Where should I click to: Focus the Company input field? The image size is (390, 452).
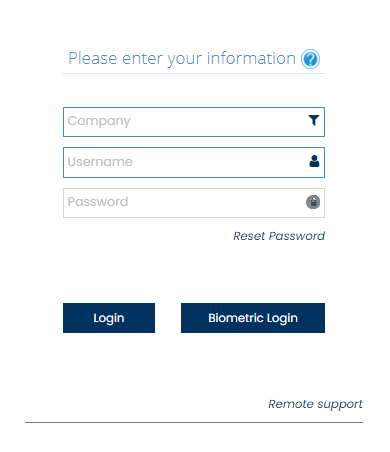coord(194,122)
